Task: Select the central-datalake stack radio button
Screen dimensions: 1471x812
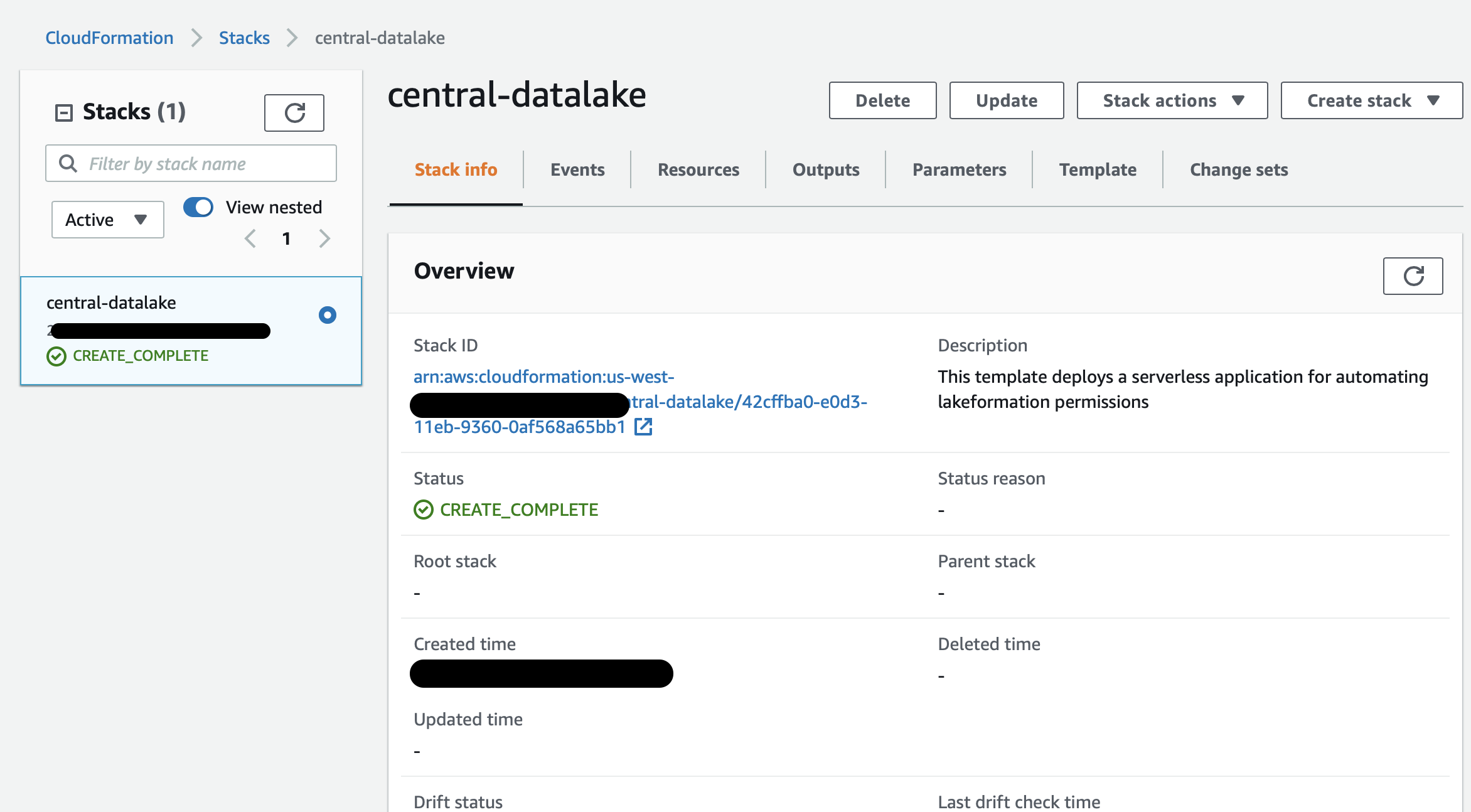Action: [x=328, y=315]
